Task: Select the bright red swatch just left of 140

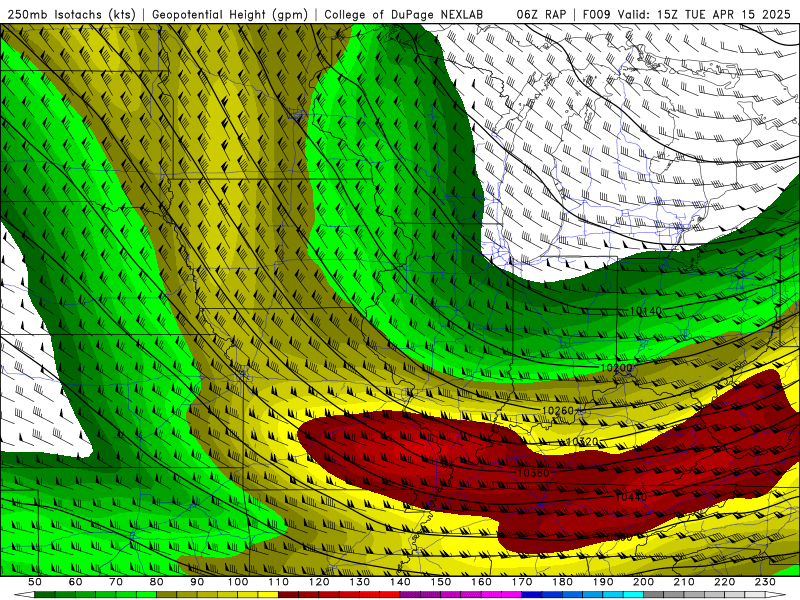Action: pos(390,594)
